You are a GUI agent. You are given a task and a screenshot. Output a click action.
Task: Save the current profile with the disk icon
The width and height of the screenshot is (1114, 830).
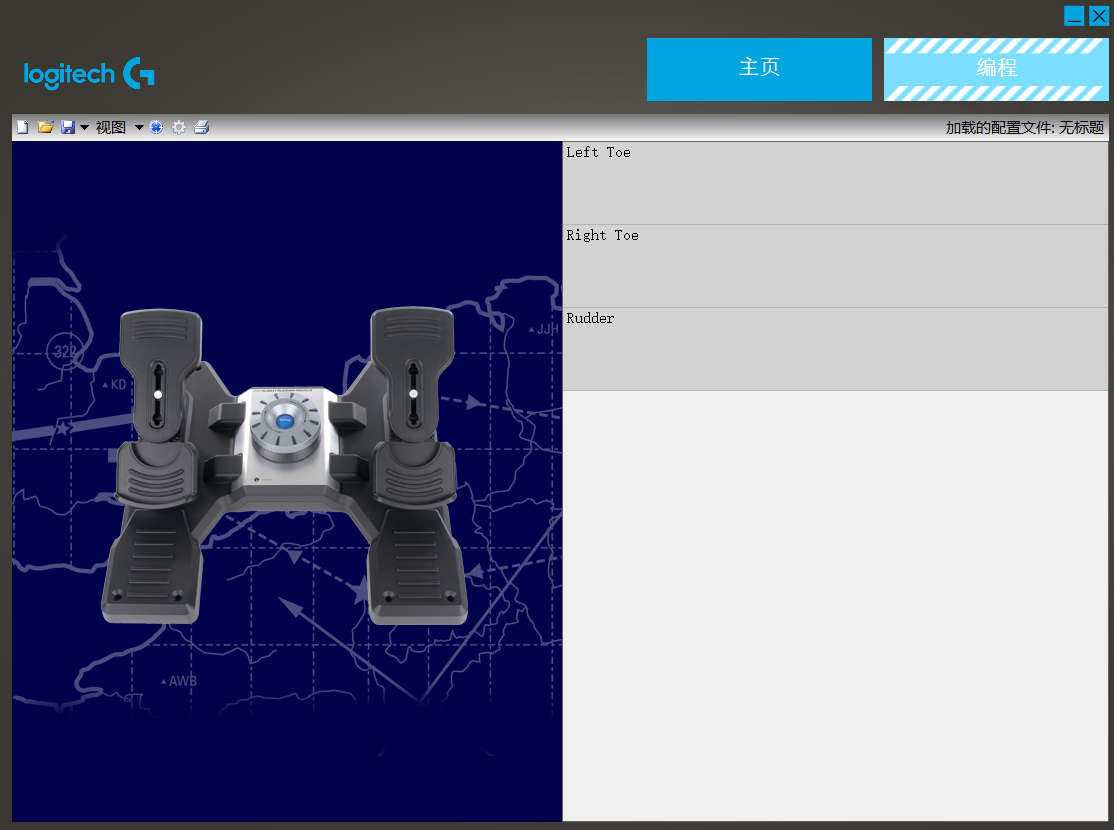click(x=67, y=127)
